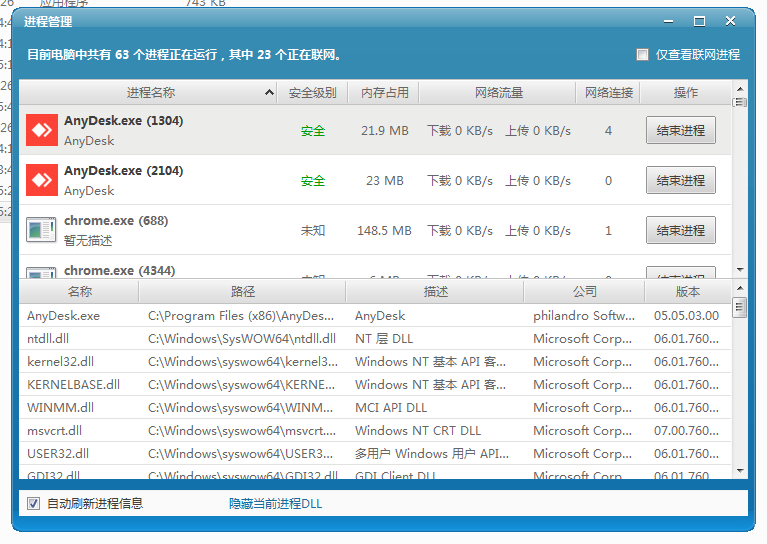Click company philandro Softw... cell
The image size is (767, 544).
pyautogui.click(x=584, y=316)
